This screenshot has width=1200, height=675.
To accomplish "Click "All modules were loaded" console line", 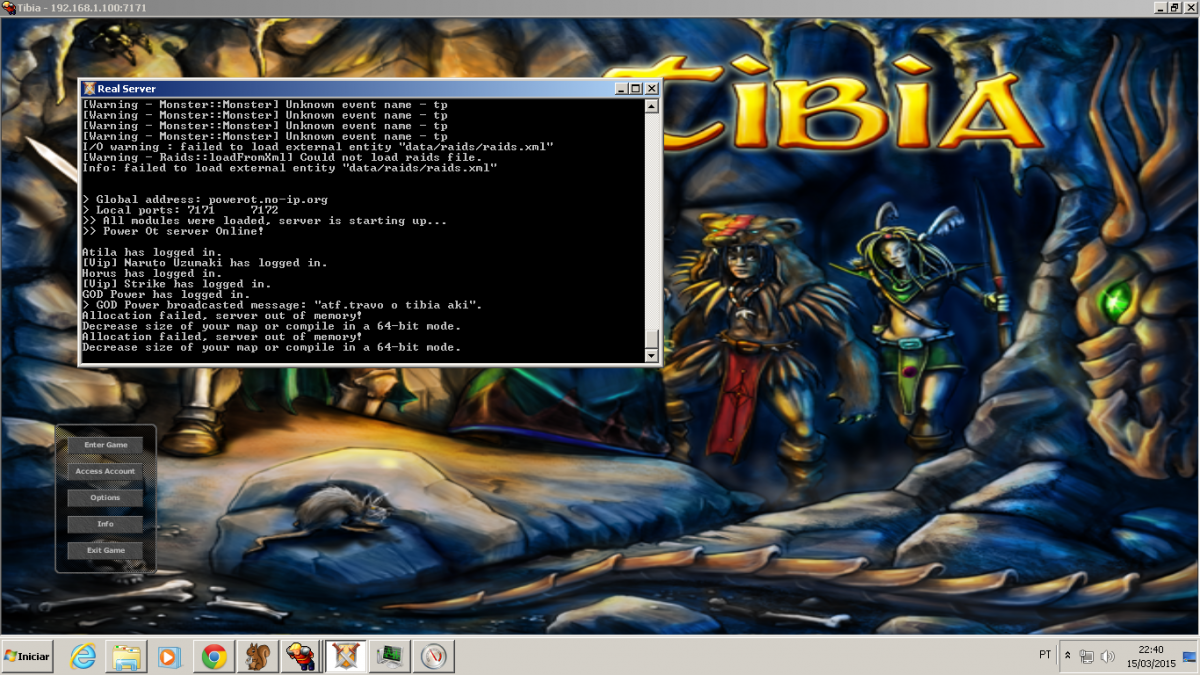I will 264,220.
